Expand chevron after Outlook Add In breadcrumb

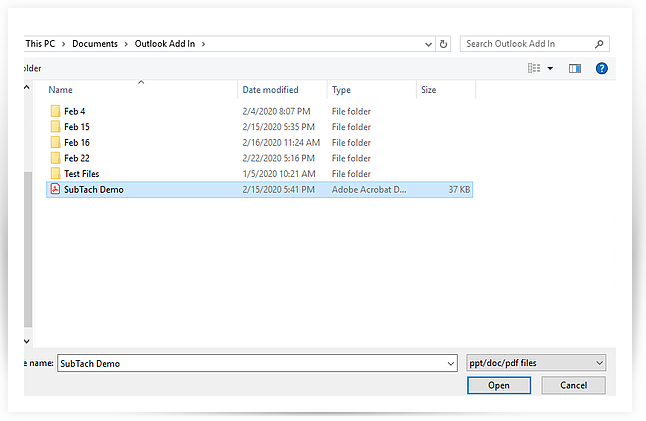coord(203,44)
